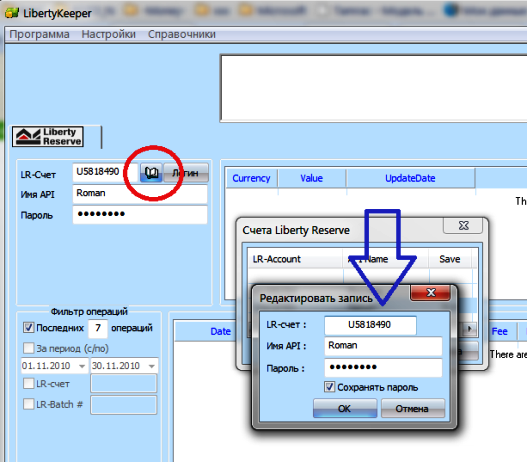Screen dimensions: 527x462
Task: Sort by the Currency column header
Action: tap(251, 178)
